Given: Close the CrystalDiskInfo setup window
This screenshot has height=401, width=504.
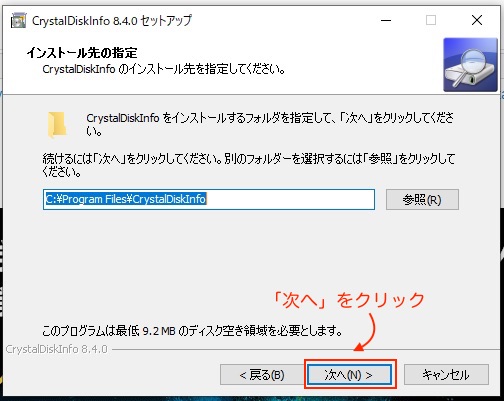Looking at the screenshot, I should click(477, 20).
